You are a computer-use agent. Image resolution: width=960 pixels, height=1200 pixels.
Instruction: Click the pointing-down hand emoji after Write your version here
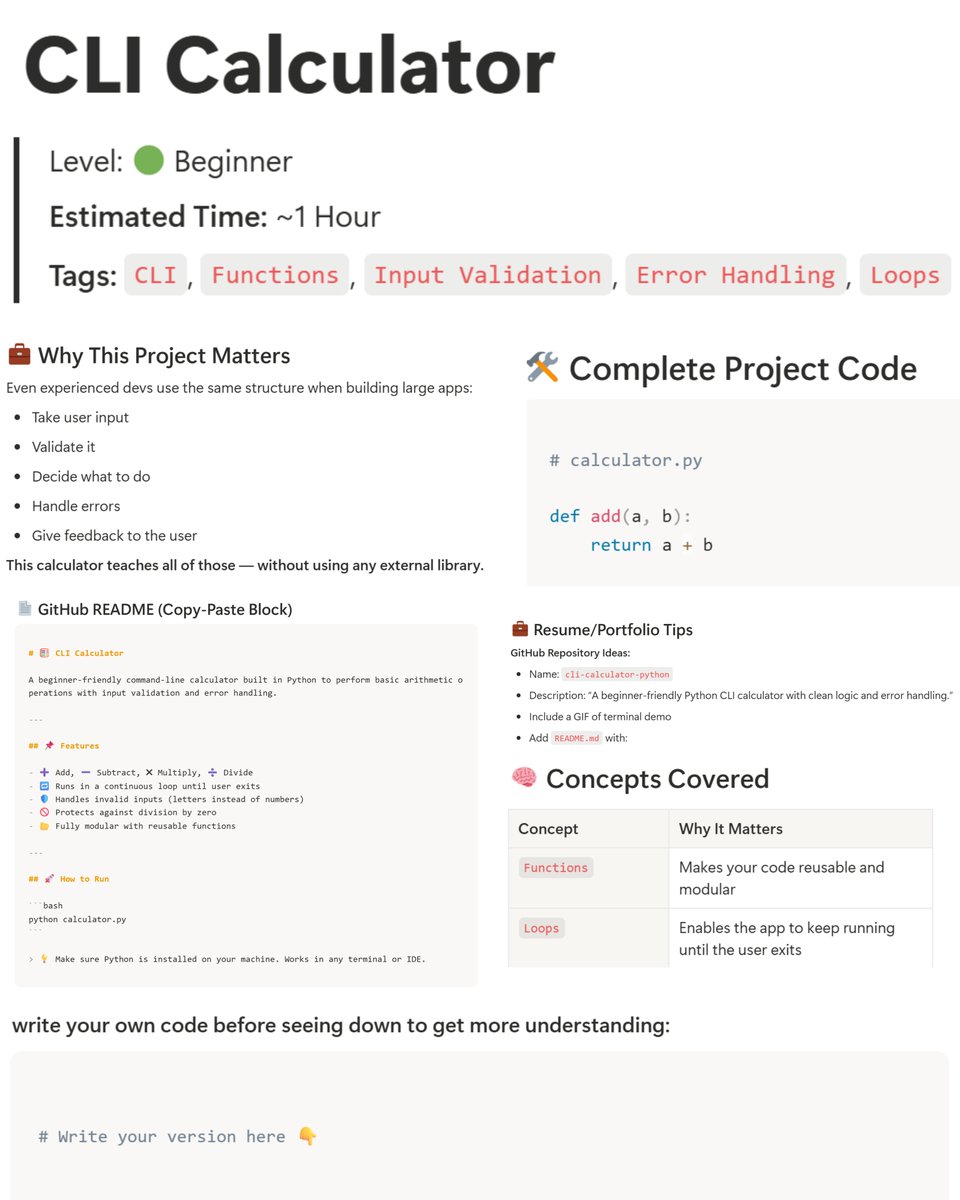click(x=307, y=1136)
